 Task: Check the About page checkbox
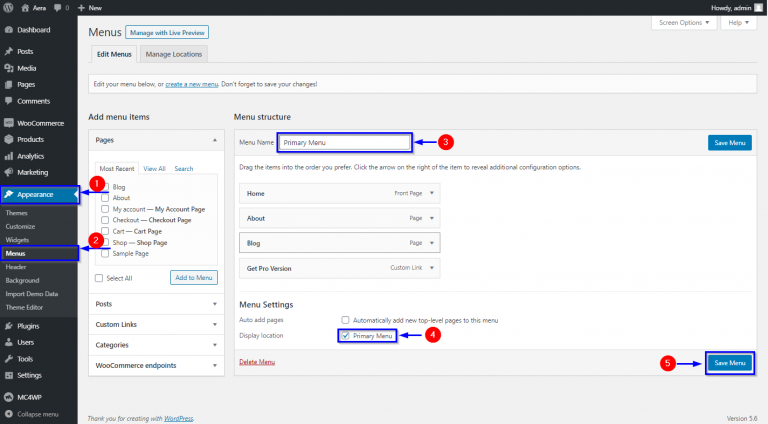coord(105,198)
